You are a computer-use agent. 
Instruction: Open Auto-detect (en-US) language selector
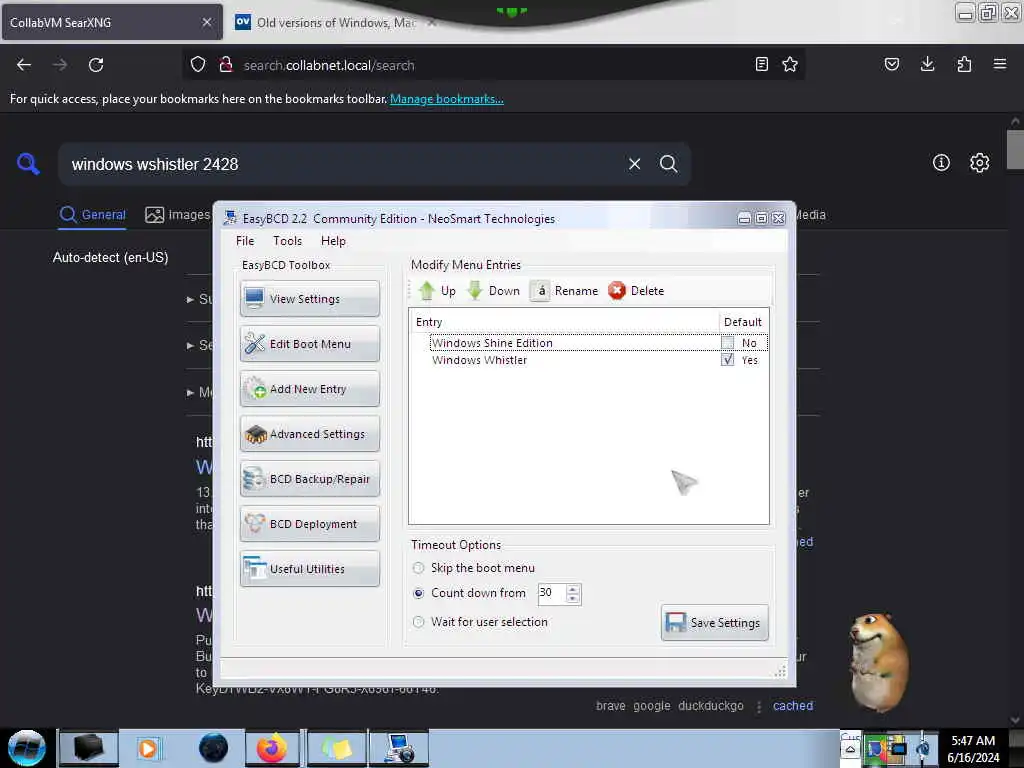[x=110, y=257]
